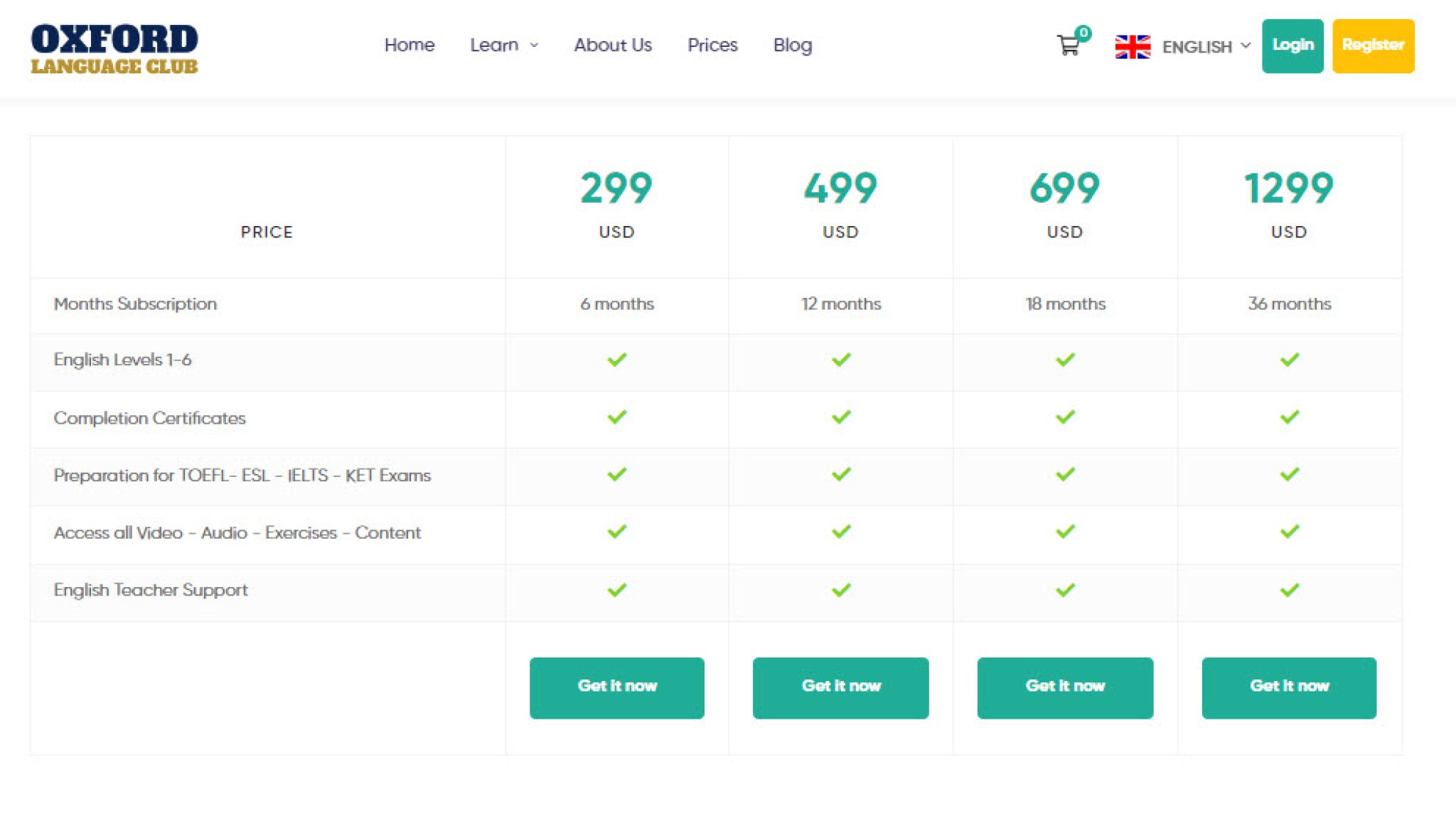This screenshot has width=1456, height=816.
Task: Click the cart item count badge
Action: tap(1083, 33)
